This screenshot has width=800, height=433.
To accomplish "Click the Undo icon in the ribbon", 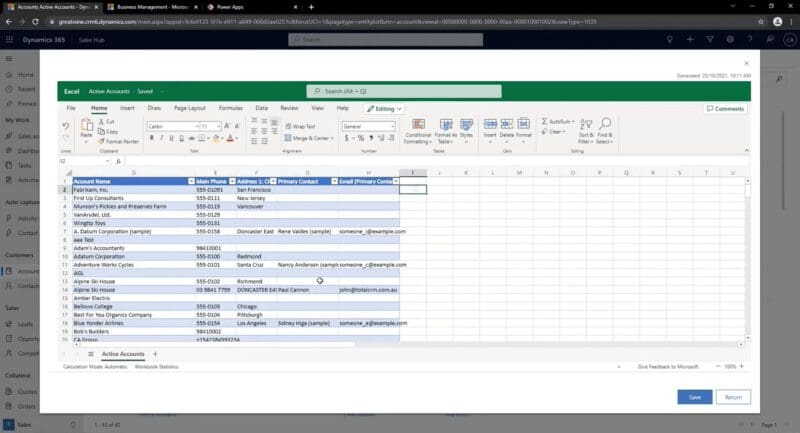I will (66, 125).
